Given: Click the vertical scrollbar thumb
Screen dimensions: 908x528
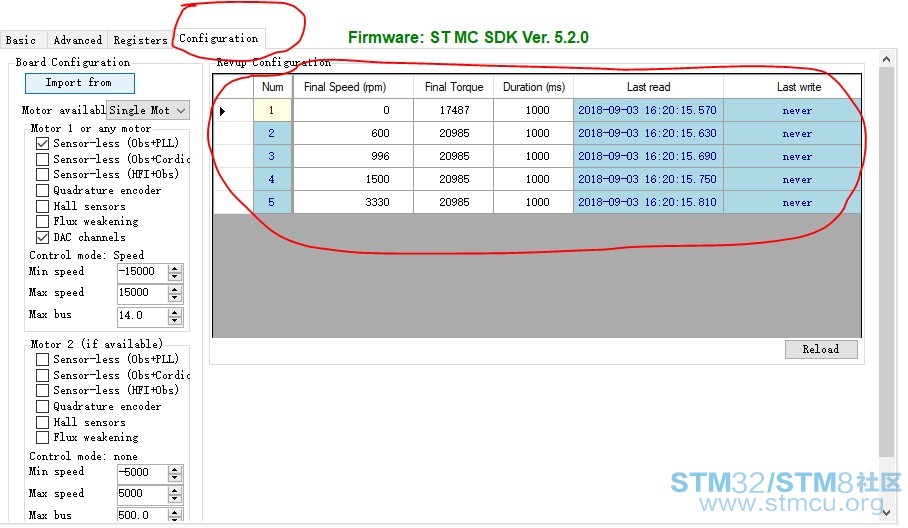Looking at the screenshot, I should [886, 262].
